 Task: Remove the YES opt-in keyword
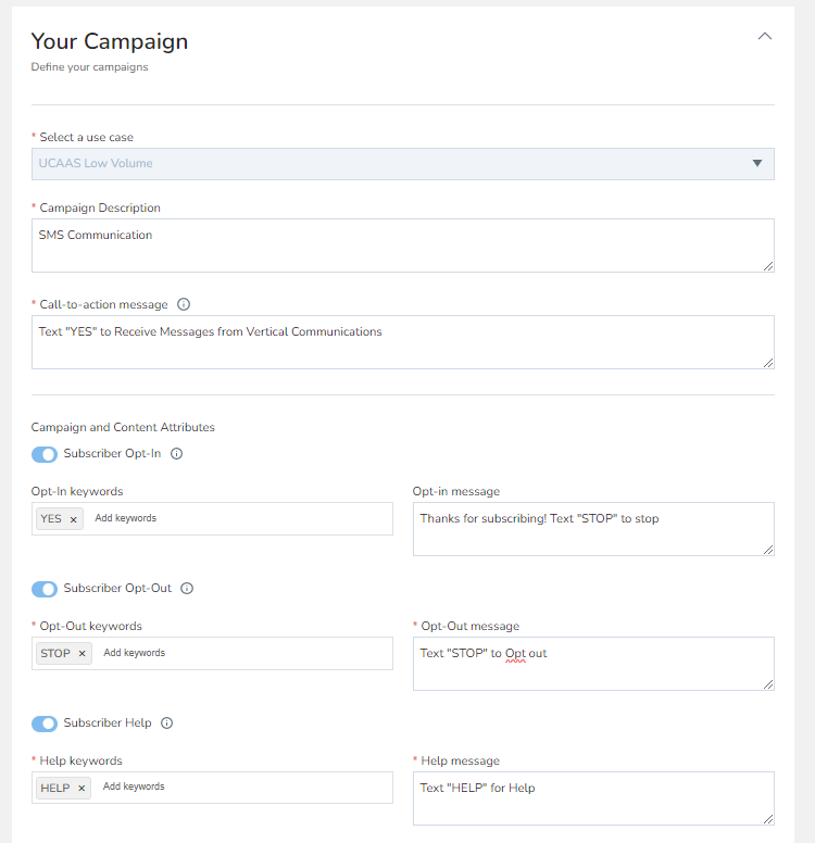pos(73,519)
